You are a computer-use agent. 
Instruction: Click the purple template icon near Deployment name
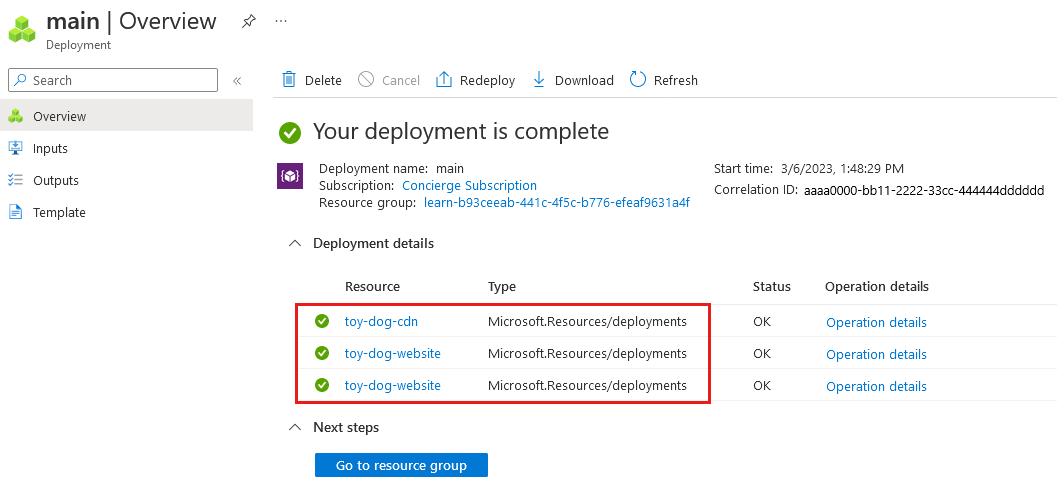point(290,176)
